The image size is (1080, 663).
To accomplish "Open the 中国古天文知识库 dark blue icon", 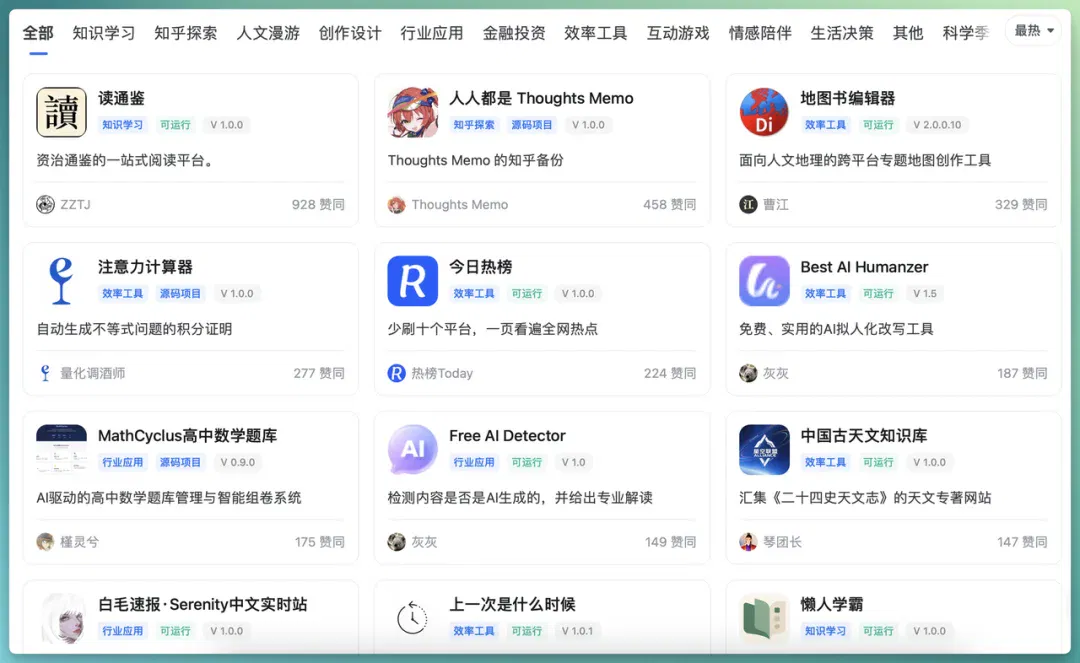I will click(x=764, y=450).
